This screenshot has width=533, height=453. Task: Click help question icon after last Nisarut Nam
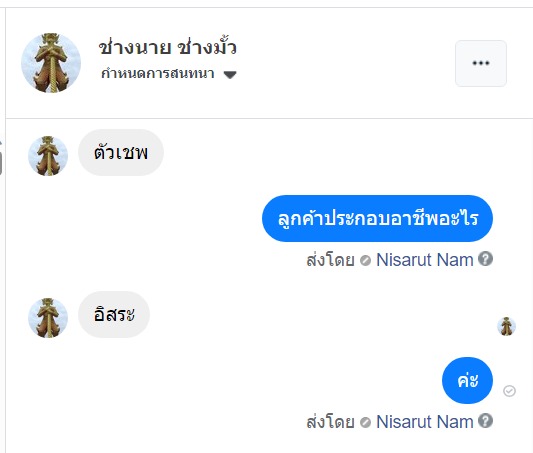click(485, 421)
